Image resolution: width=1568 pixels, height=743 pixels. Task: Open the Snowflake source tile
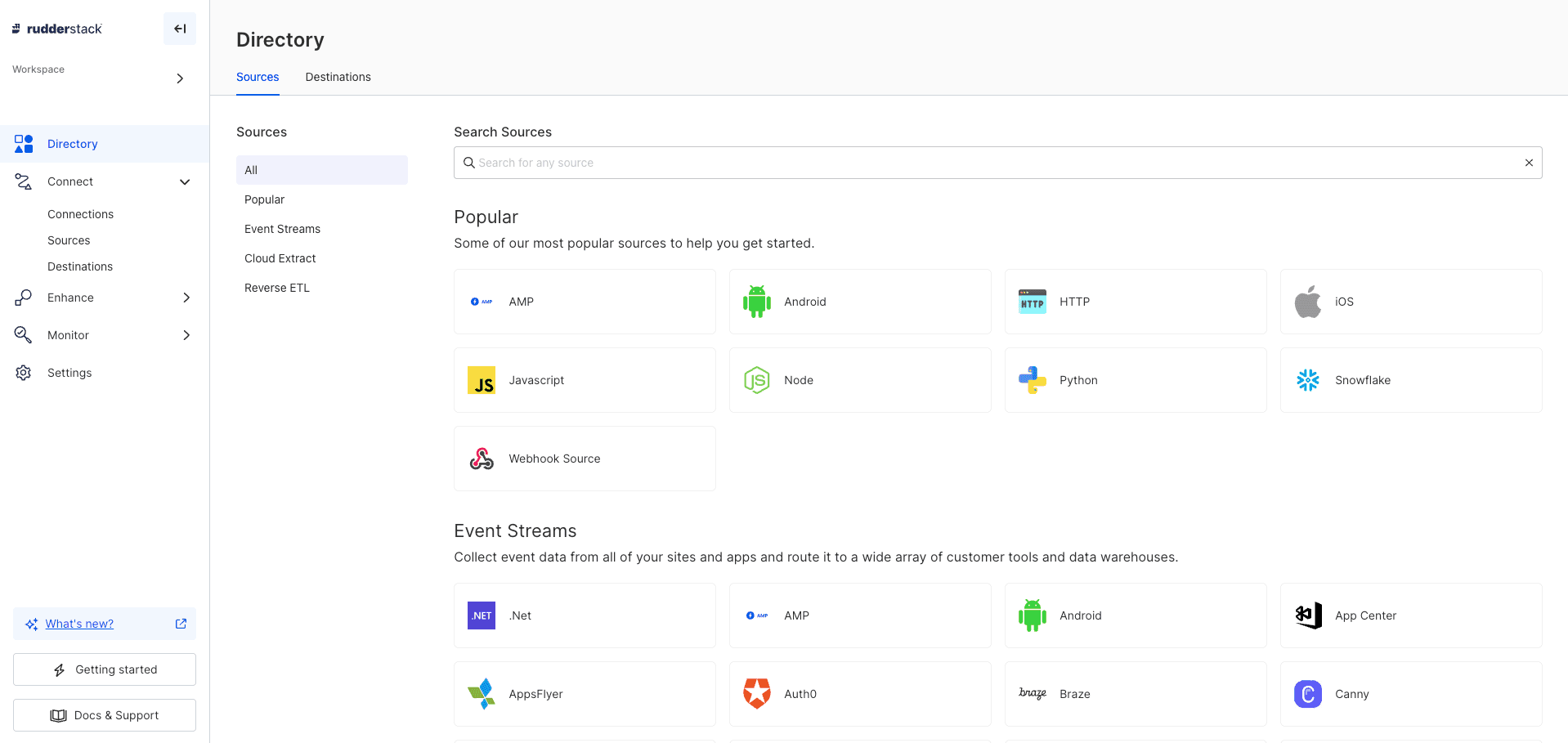(1410, 380)
